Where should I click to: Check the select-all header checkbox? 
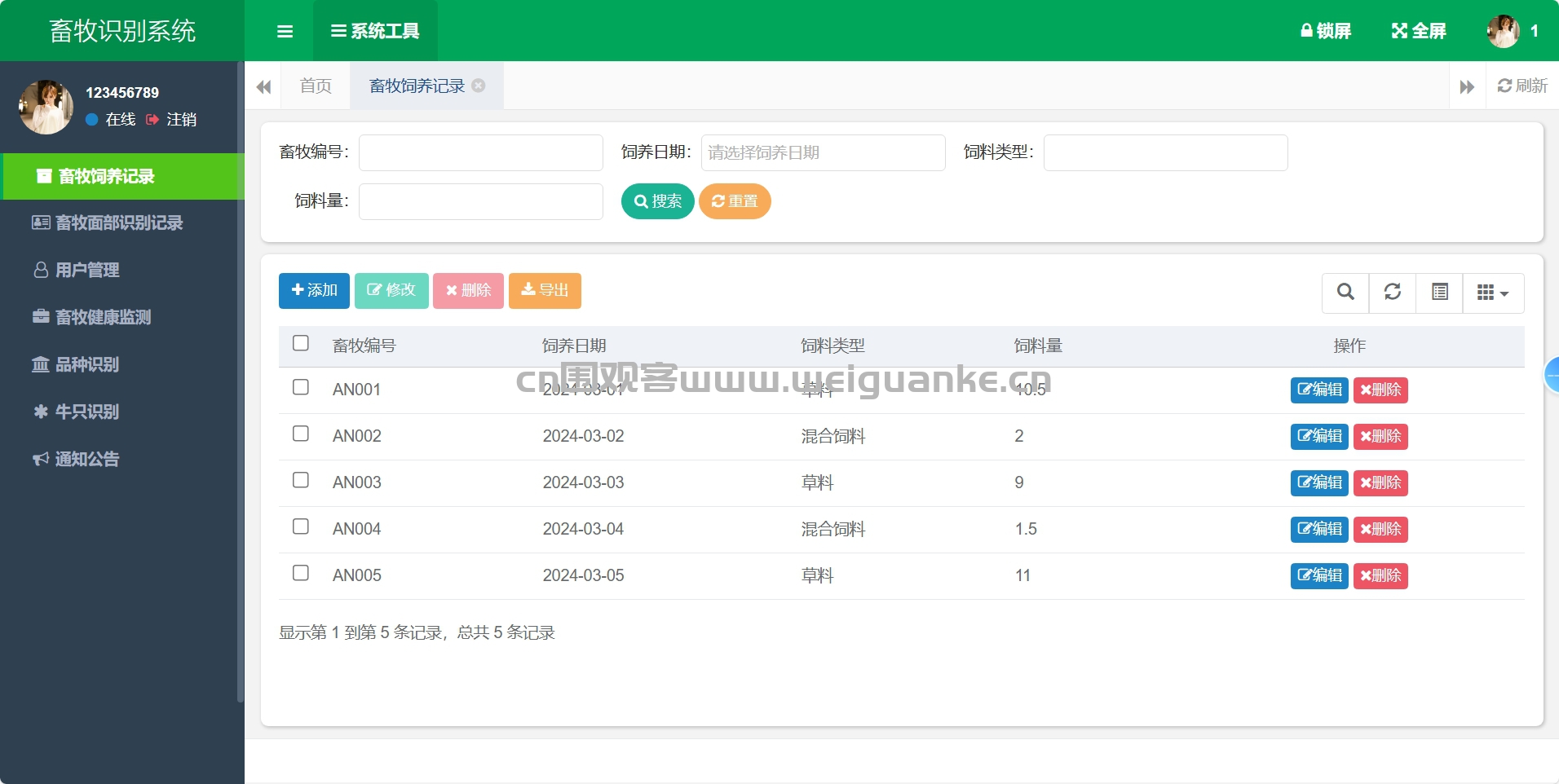[301, 343]
